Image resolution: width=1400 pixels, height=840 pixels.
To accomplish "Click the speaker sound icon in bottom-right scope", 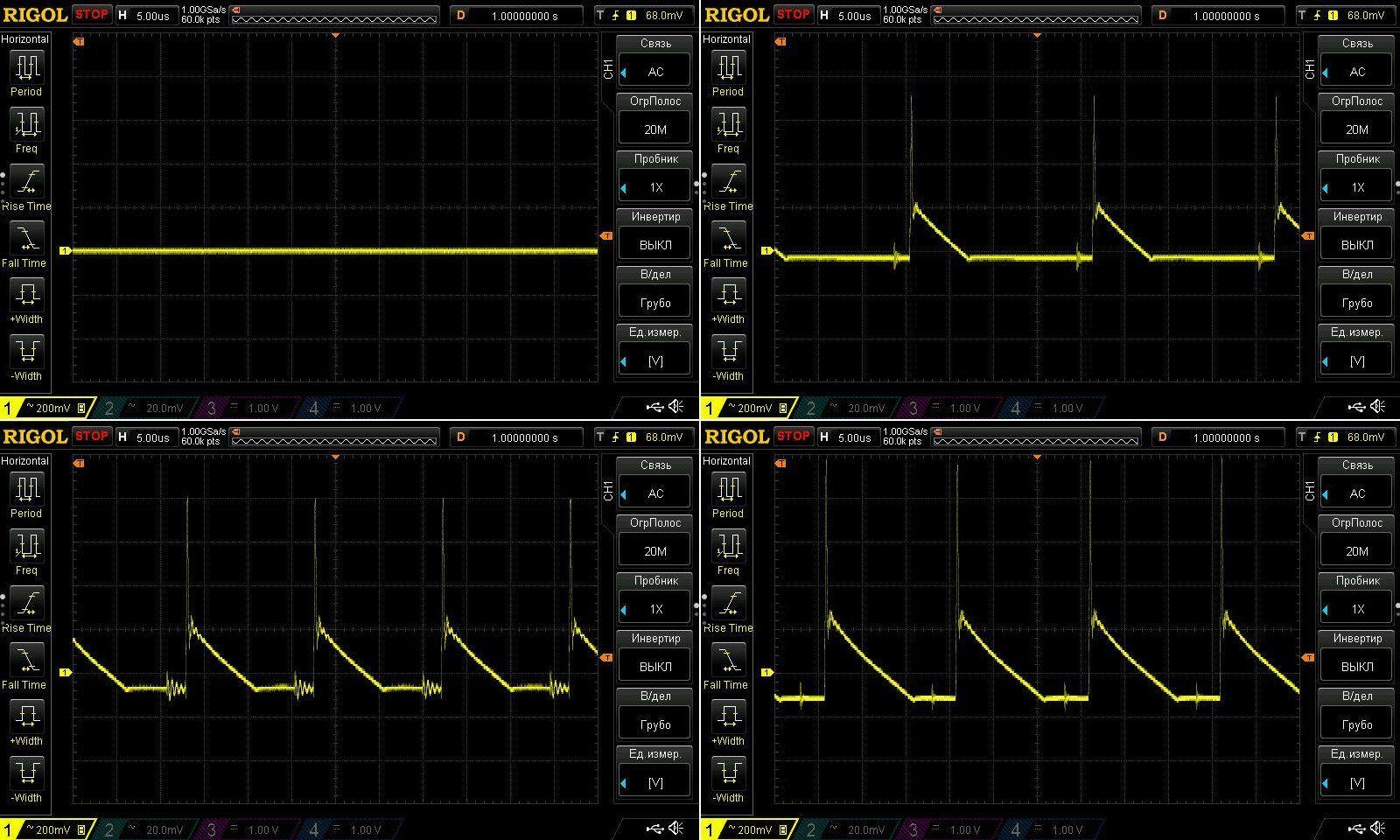I will coord(1378,828).
